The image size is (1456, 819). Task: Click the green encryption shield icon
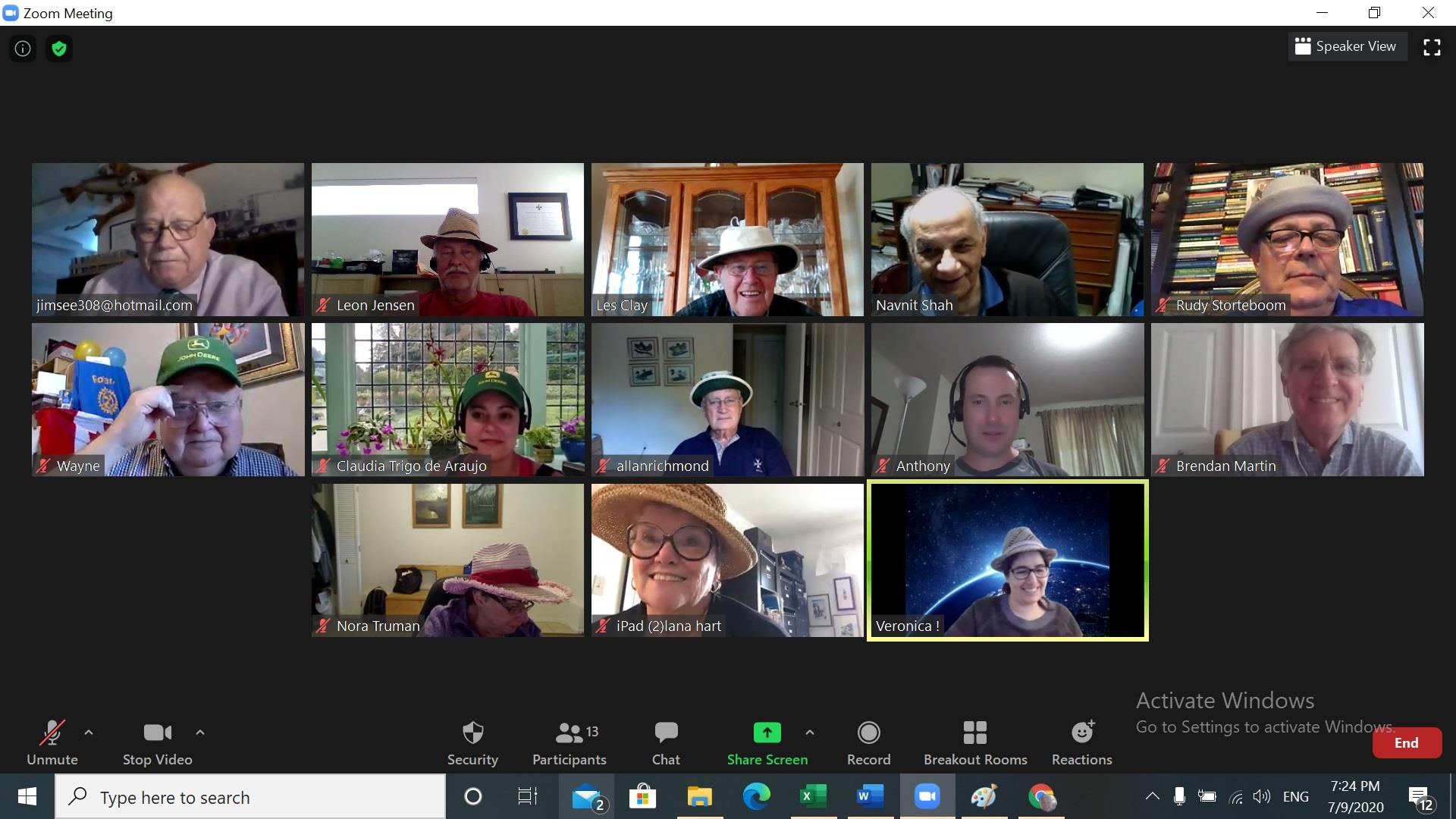point(59,49)
